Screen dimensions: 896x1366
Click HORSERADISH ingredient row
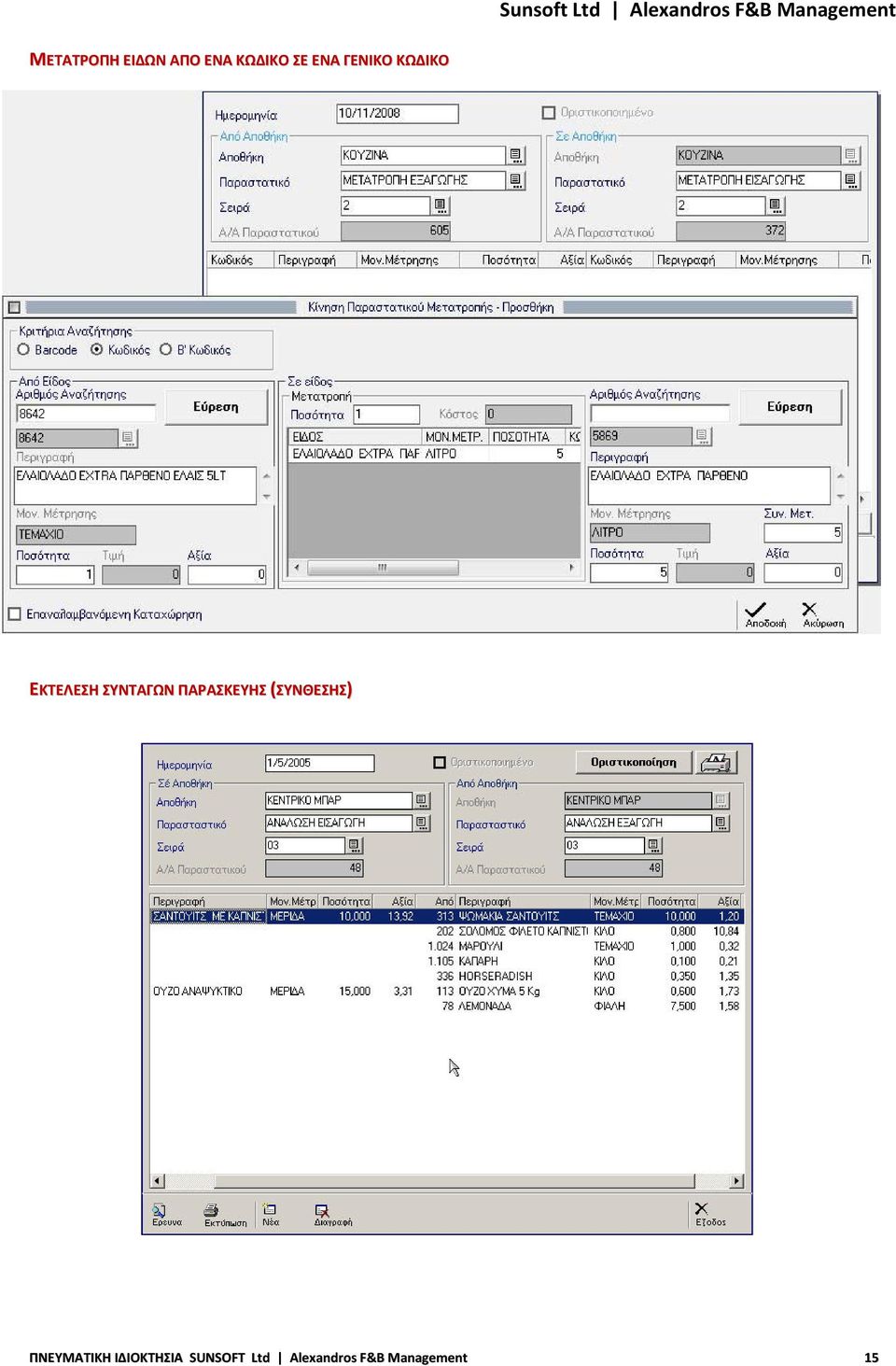(588, 977)
